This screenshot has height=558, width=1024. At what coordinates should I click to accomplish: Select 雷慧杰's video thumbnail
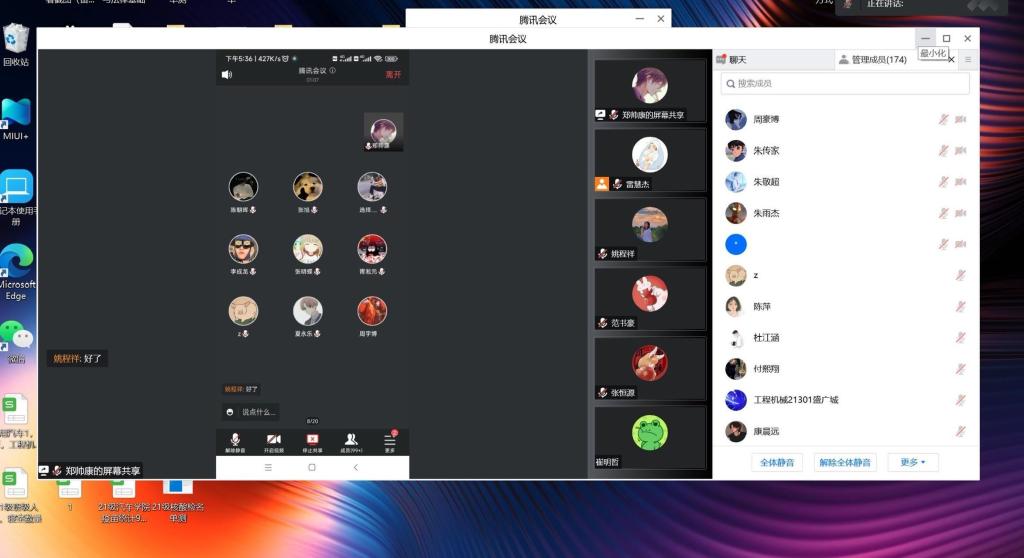[650, 157]
